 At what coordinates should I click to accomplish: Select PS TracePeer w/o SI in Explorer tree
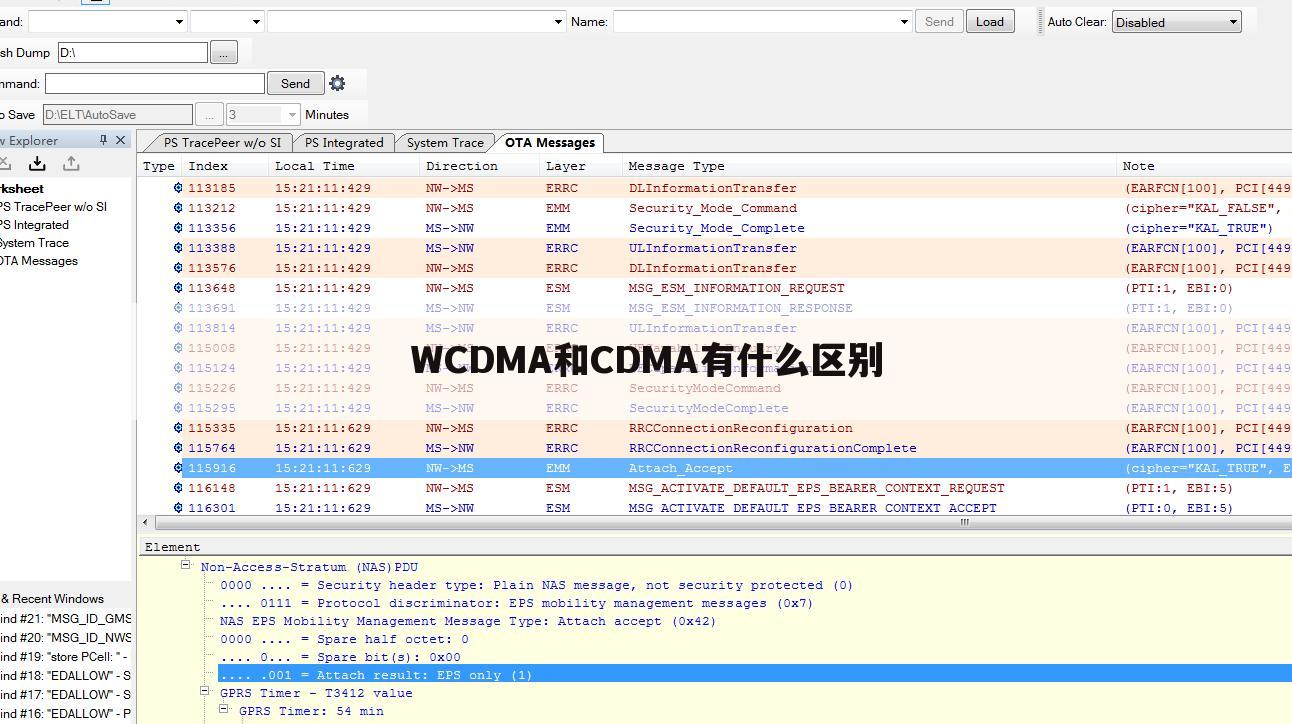[53, 207]
